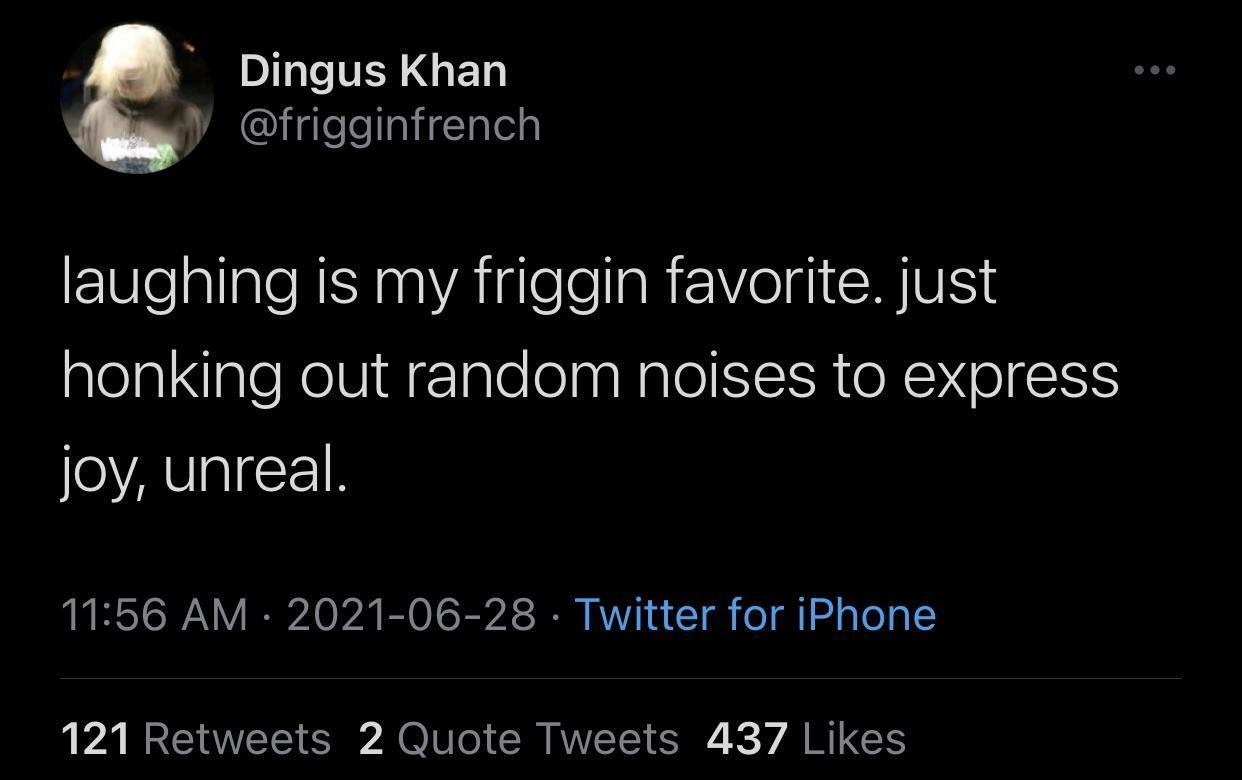
Task: Click the handle text @frigginfrench
Action: 389,124
